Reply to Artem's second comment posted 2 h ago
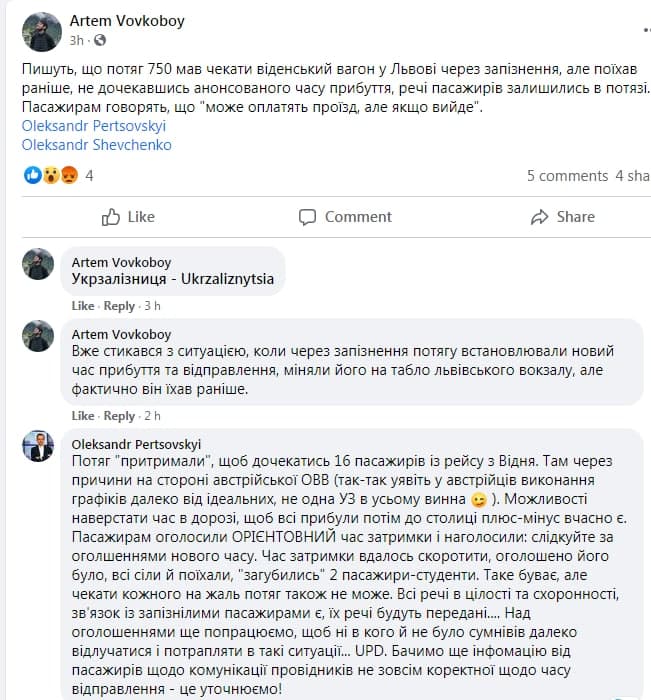Viewport: 651px width, 700px height. (x=119, y=416)
